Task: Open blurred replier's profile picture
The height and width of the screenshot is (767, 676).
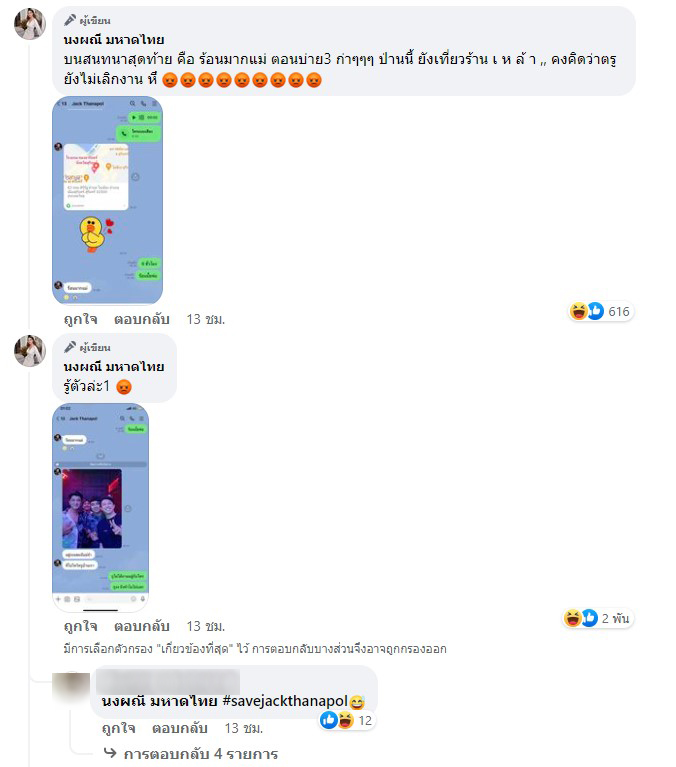Action: tap(70, 689)
